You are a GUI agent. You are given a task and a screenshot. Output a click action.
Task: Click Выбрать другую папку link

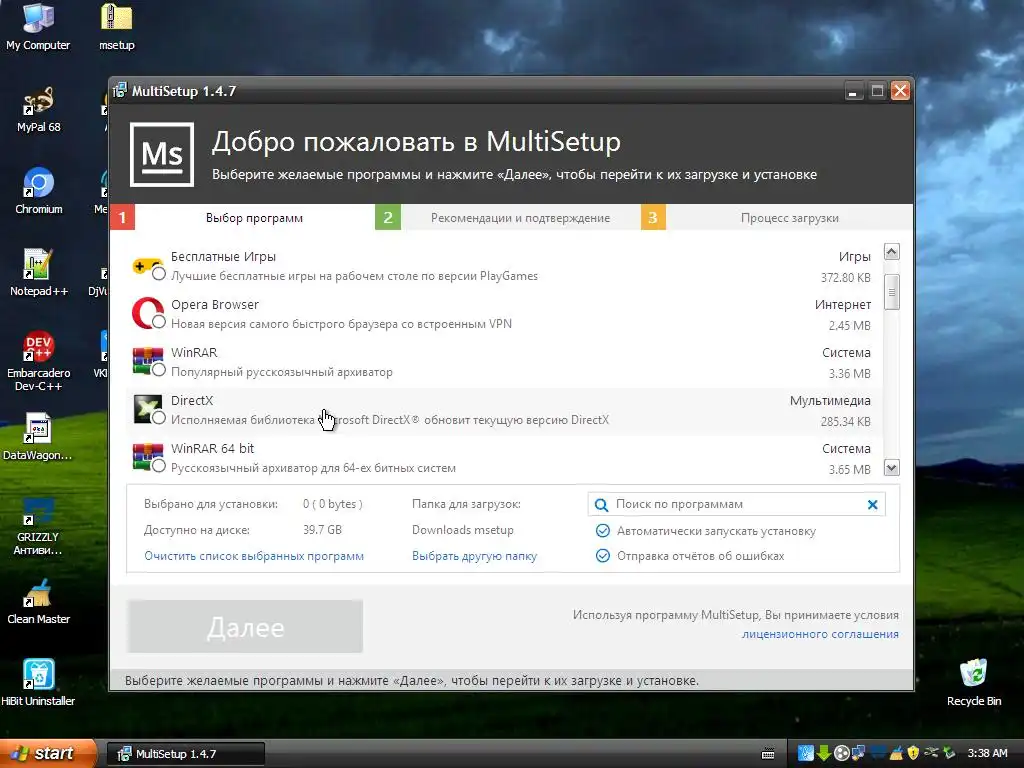coord(475,556)
